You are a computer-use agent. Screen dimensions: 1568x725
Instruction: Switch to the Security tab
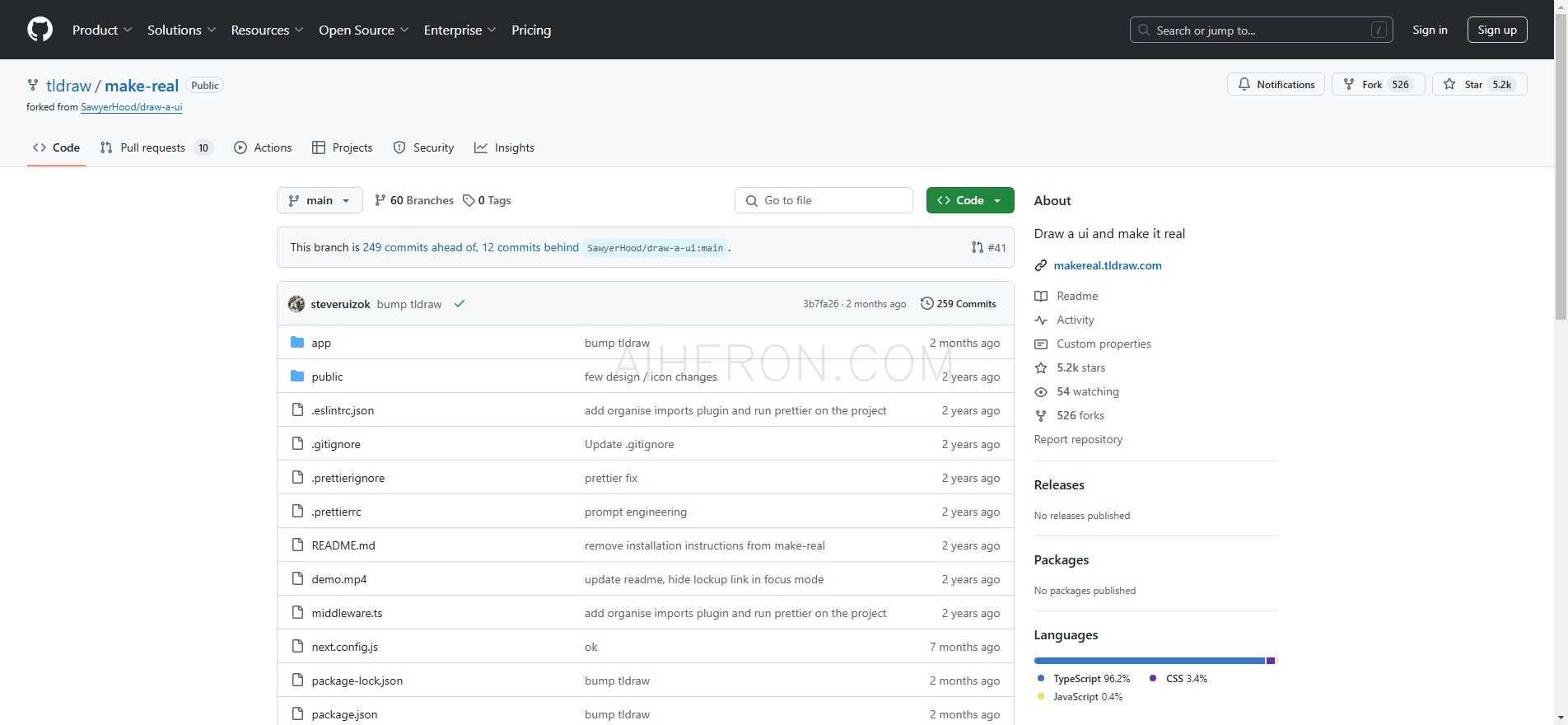(x=423, y=147)
